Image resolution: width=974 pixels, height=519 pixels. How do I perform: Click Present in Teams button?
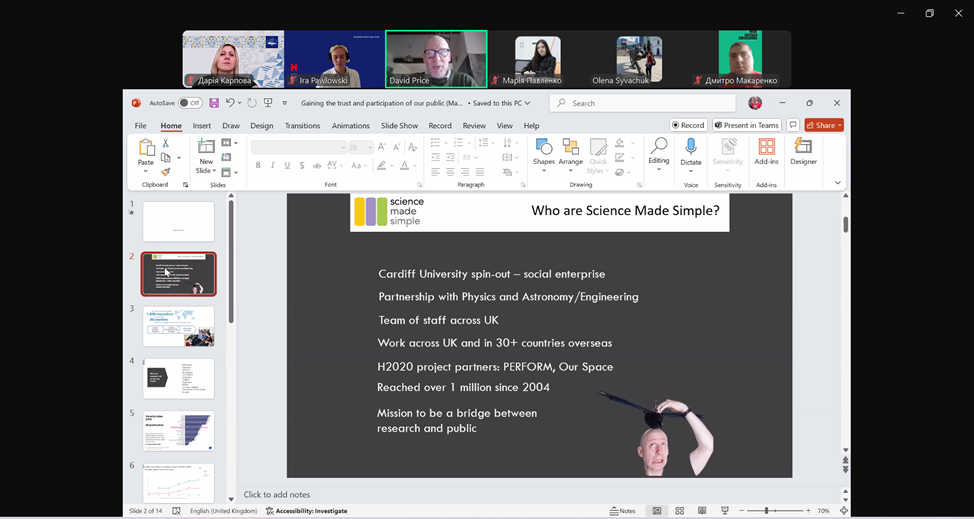pos(747,125)
